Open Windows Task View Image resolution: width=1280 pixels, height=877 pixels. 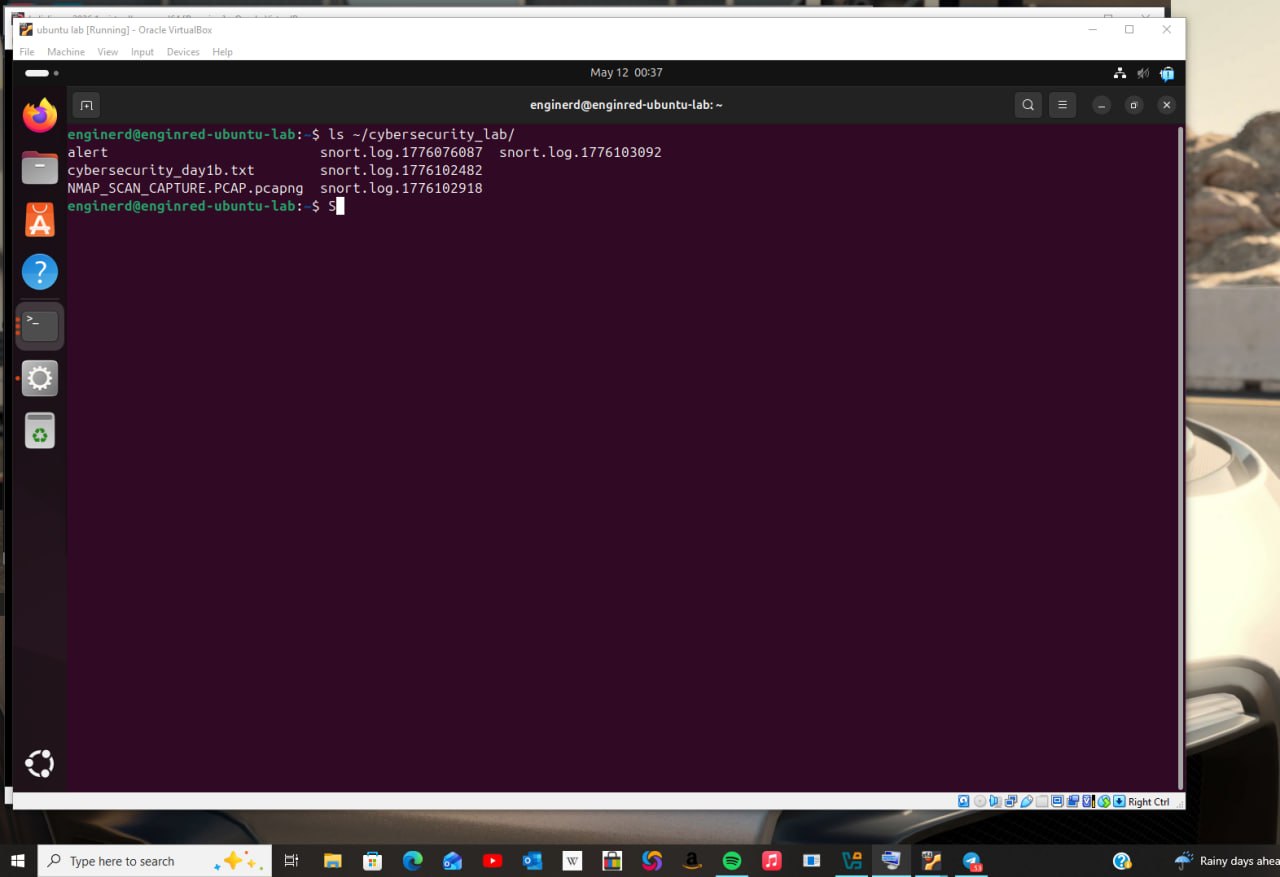click(x=291, y=860)
